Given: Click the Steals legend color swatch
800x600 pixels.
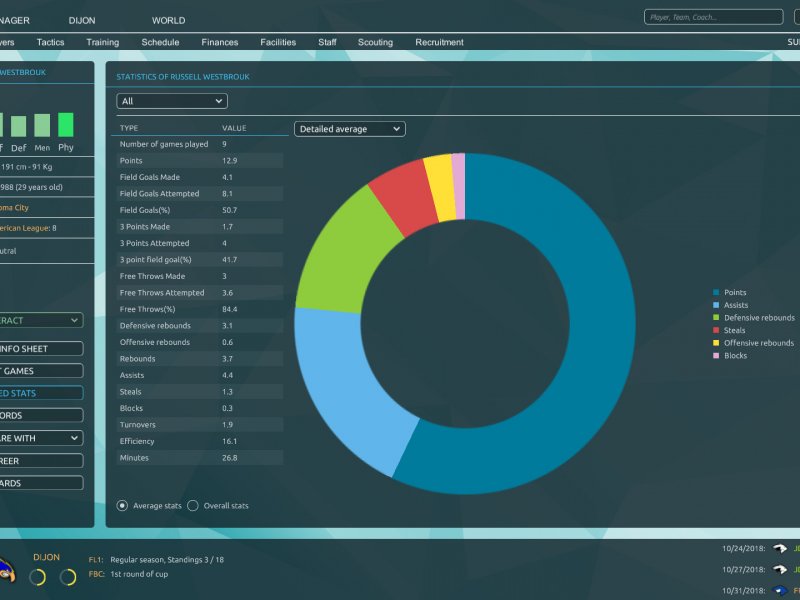Looking at the screenshot, I should [x=716, y=331].
